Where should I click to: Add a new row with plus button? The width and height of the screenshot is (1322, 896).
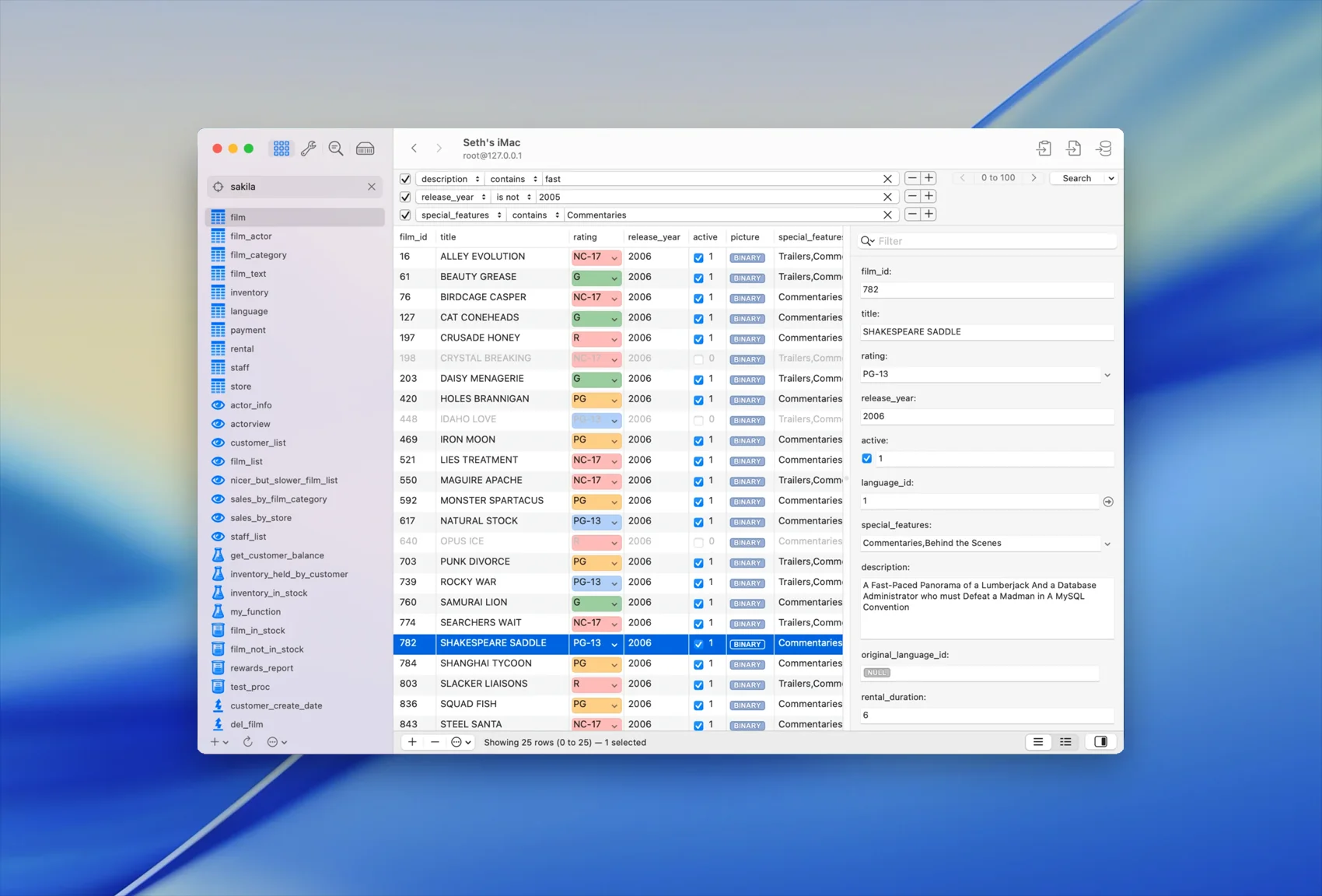click(x=412, y=742)
